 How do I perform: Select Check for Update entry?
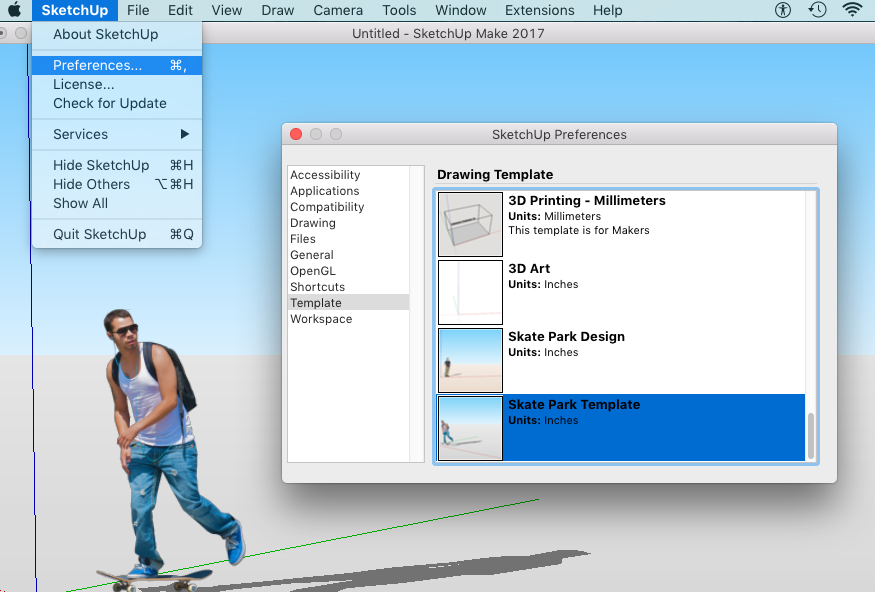(x=117, y=103)
